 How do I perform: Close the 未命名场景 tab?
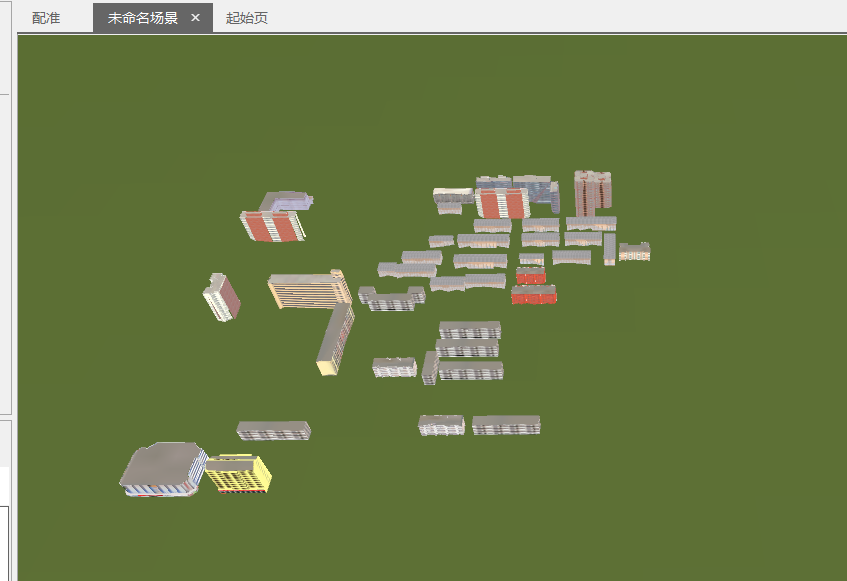(196, 18)
